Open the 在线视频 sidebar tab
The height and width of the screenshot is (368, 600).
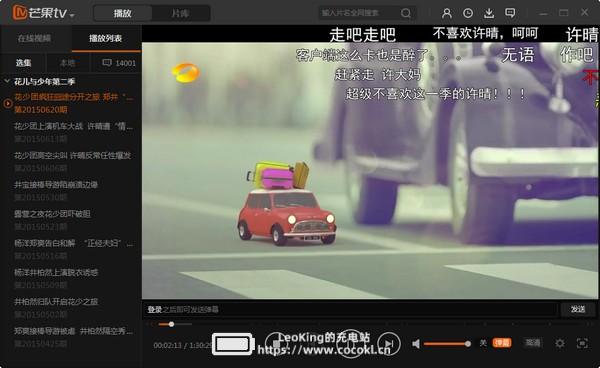34,38
